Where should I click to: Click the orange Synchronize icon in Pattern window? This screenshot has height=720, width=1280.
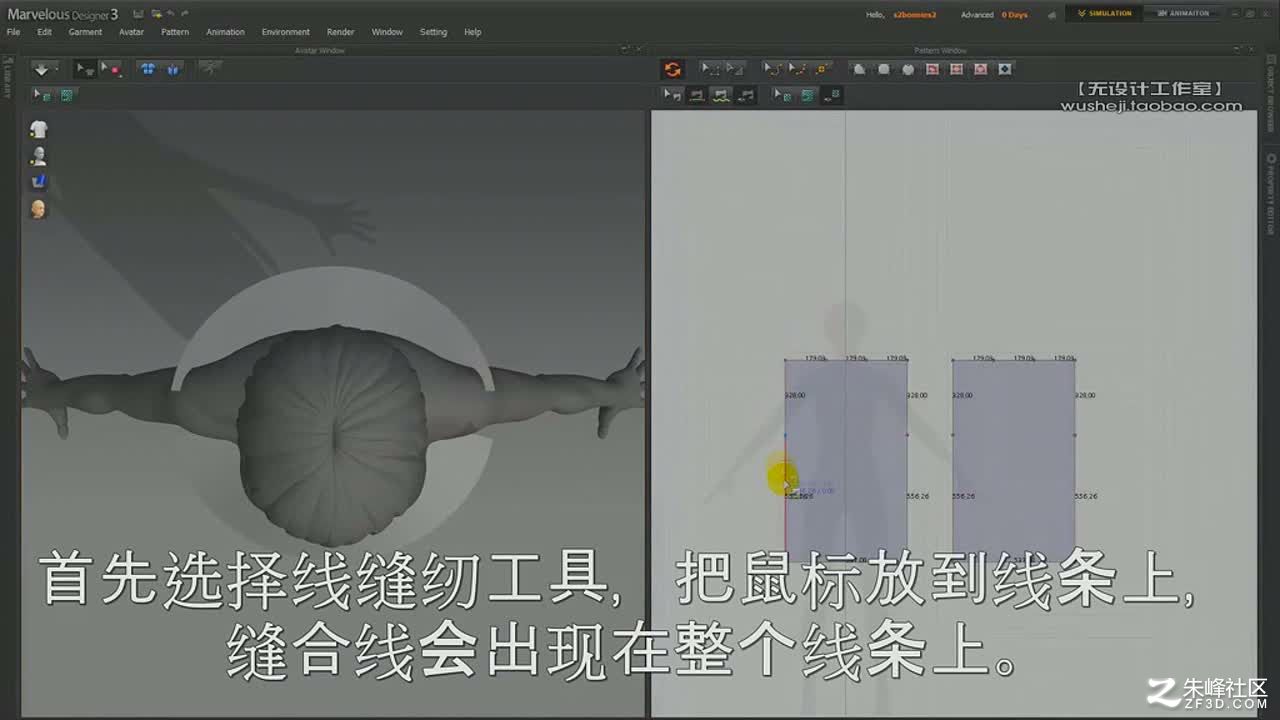(x=673, y=69)
